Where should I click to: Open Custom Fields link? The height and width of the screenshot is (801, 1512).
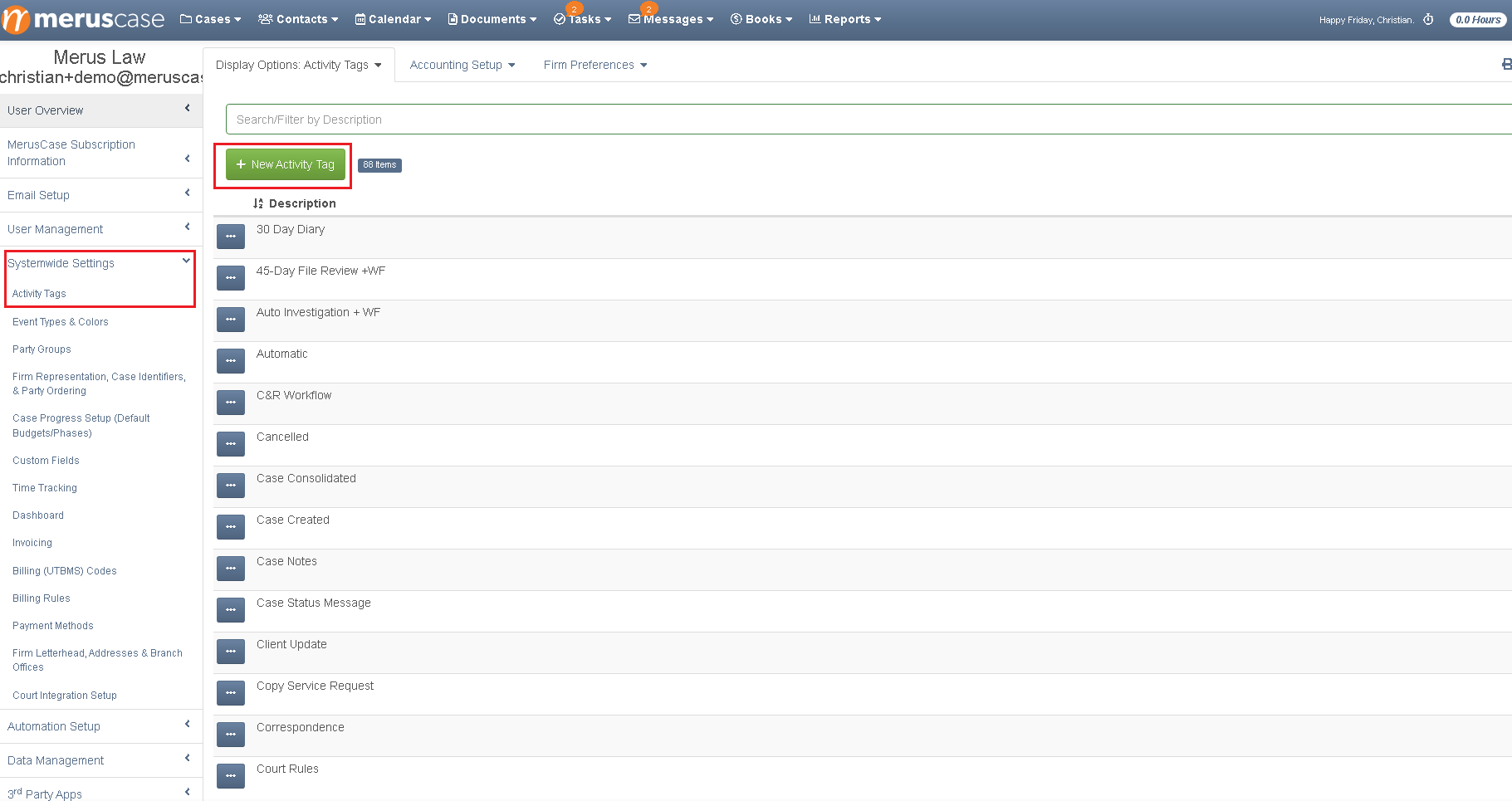click(46, 461)
